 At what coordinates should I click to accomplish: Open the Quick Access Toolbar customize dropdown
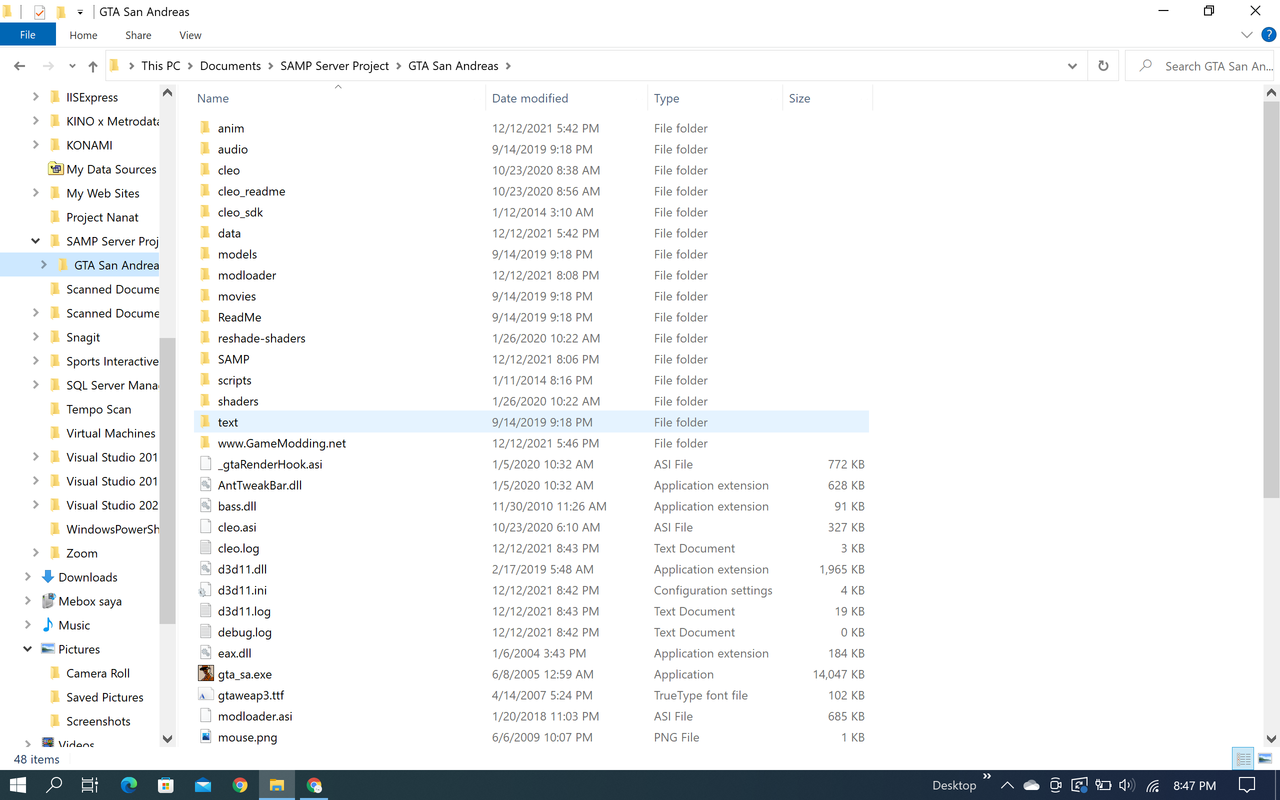[x=80, y=12]
